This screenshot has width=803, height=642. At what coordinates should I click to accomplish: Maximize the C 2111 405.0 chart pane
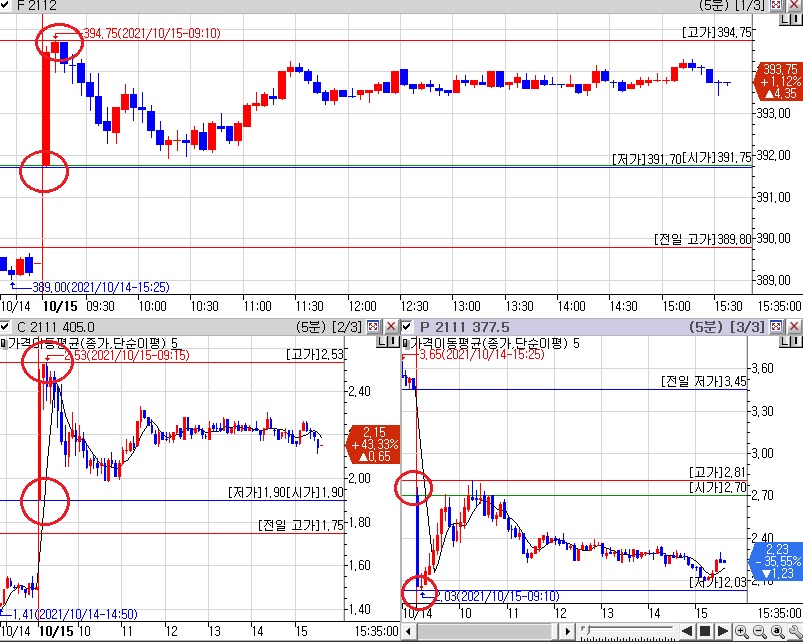pyautogui.click(x=373, y=326)
